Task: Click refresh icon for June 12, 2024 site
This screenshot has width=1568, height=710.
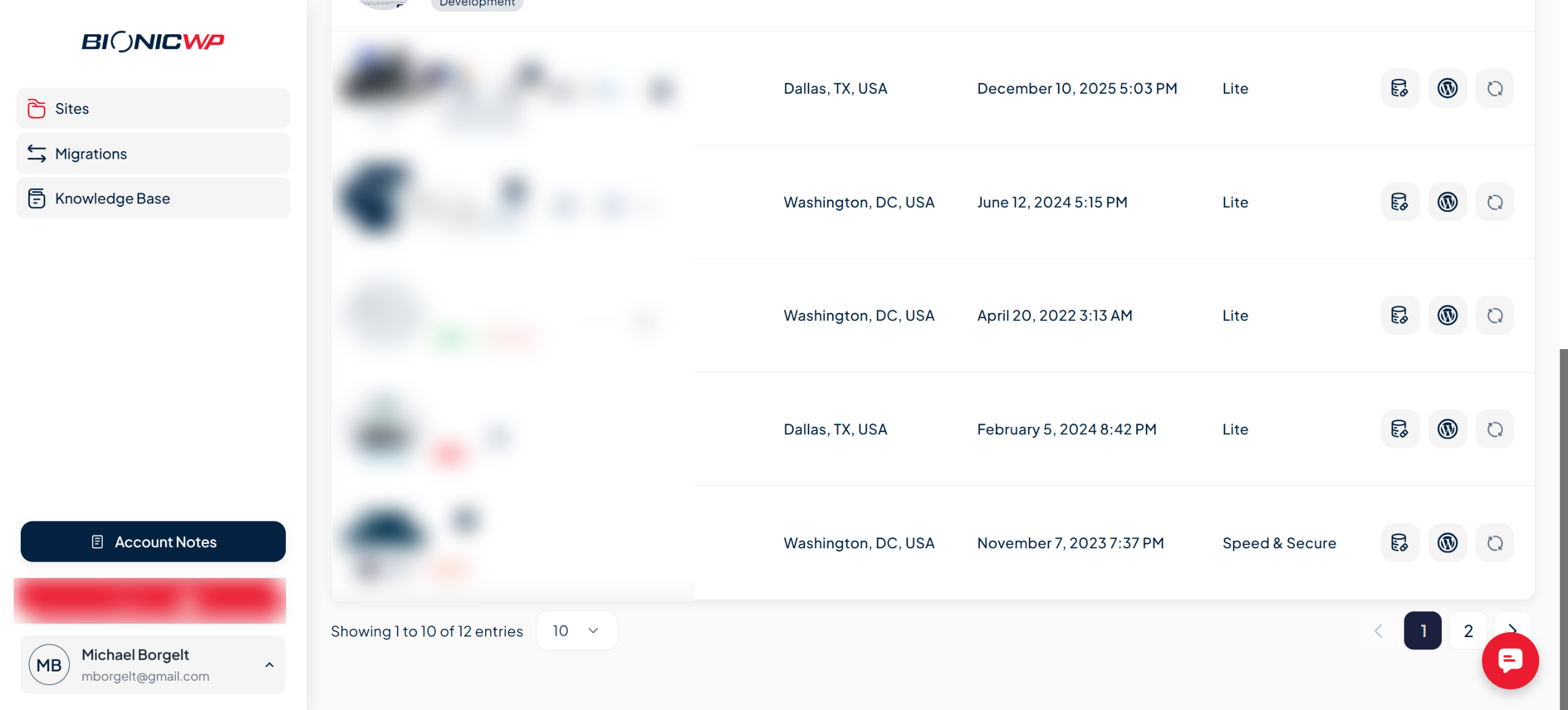Action: coord(1494,202)
